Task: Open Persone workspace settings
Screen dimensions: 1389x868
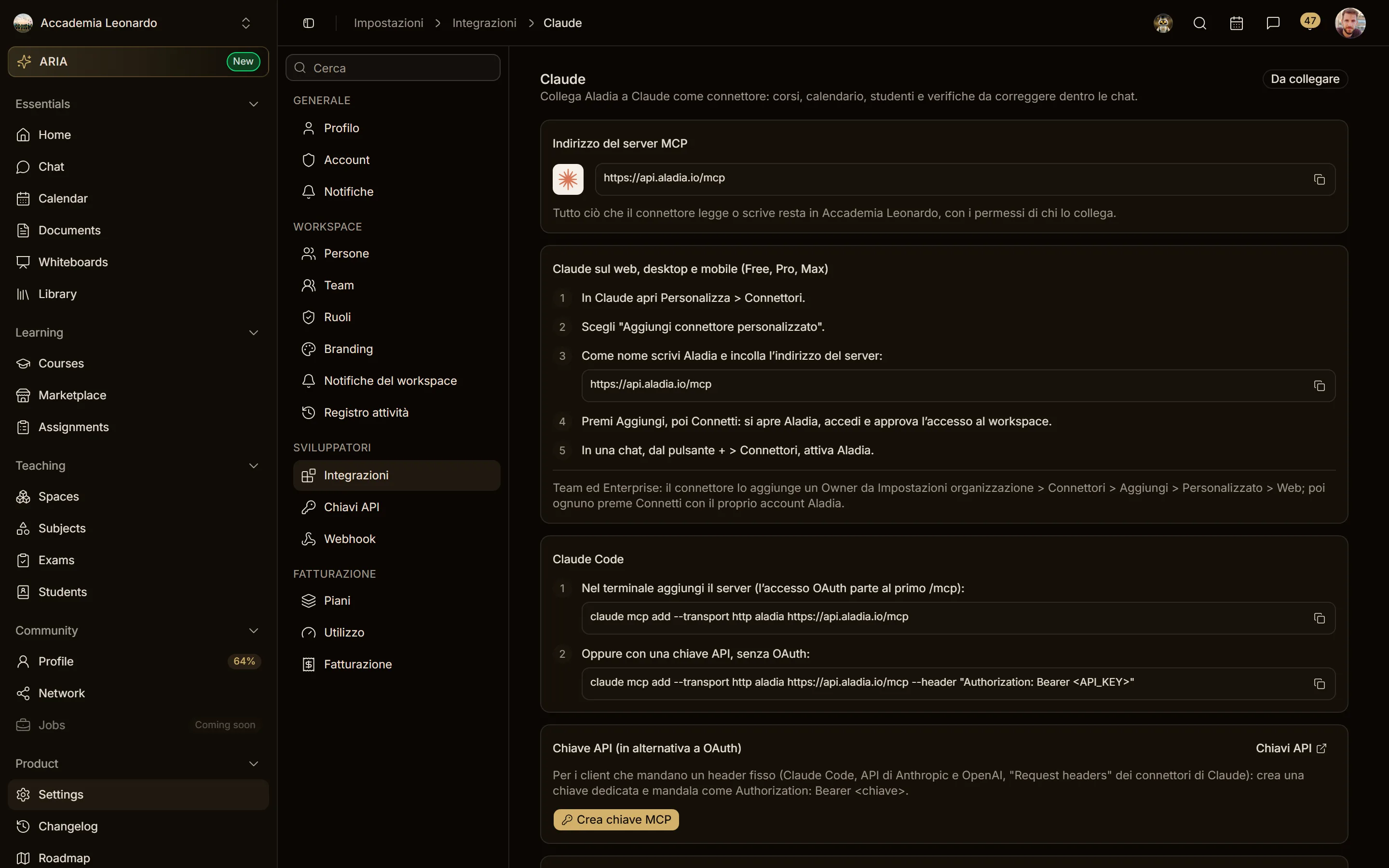Action: [x=396, y=254]
